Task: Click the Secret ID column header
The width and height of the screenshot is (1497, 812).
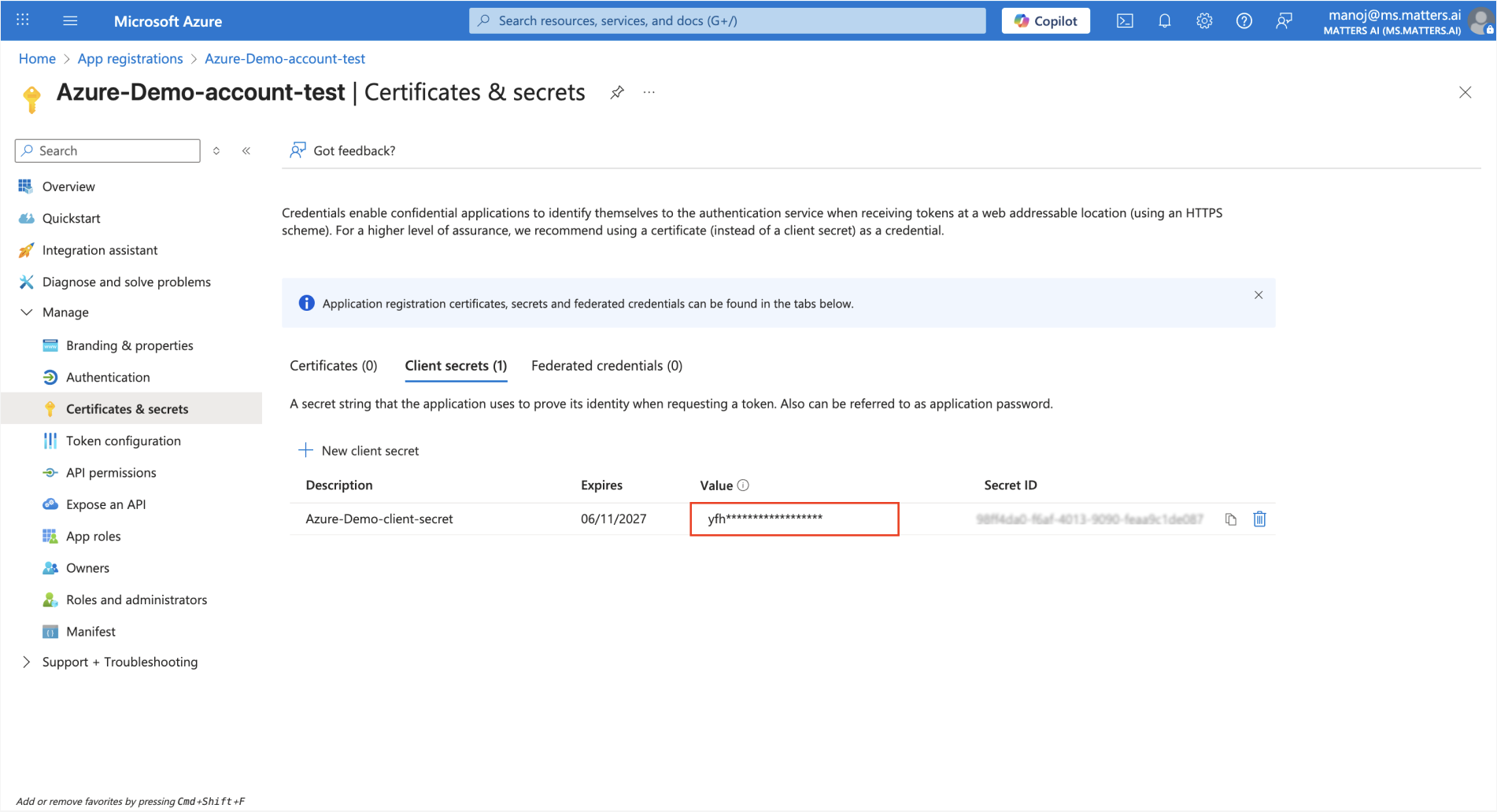Action: pyautogui.click(x=1011, y=485)
